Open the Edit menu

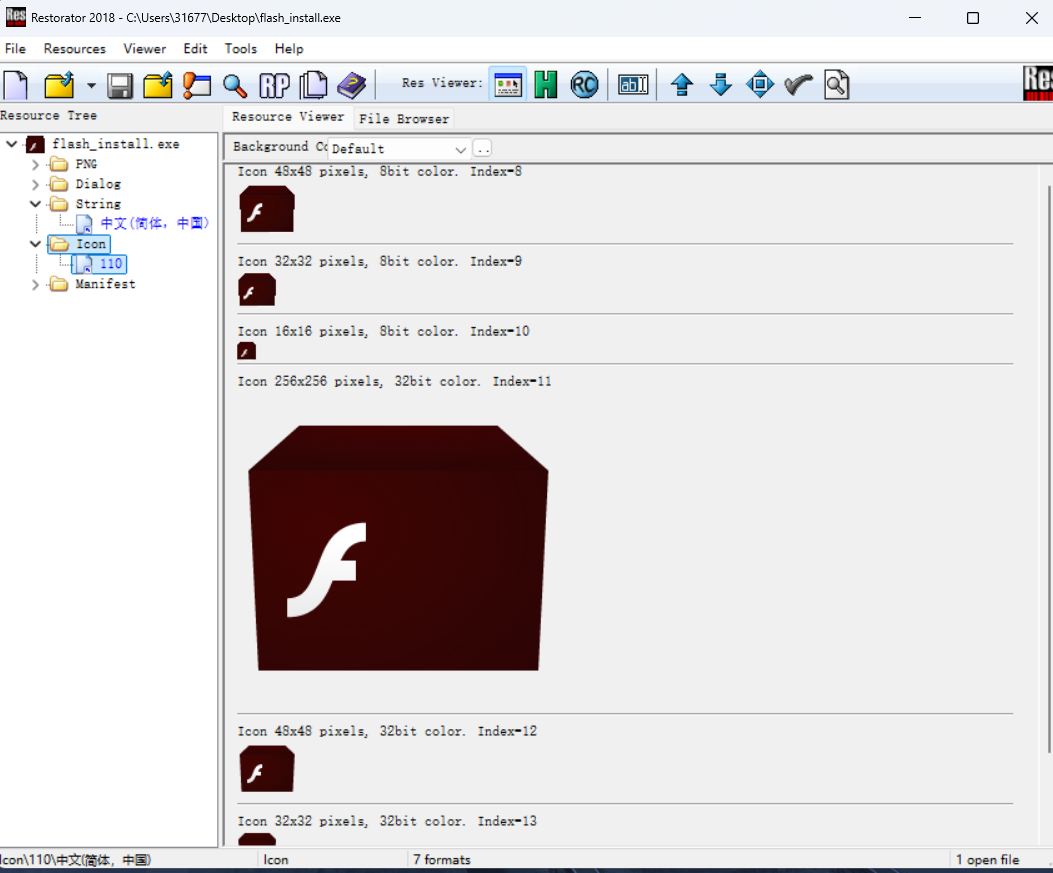(195, 48)
